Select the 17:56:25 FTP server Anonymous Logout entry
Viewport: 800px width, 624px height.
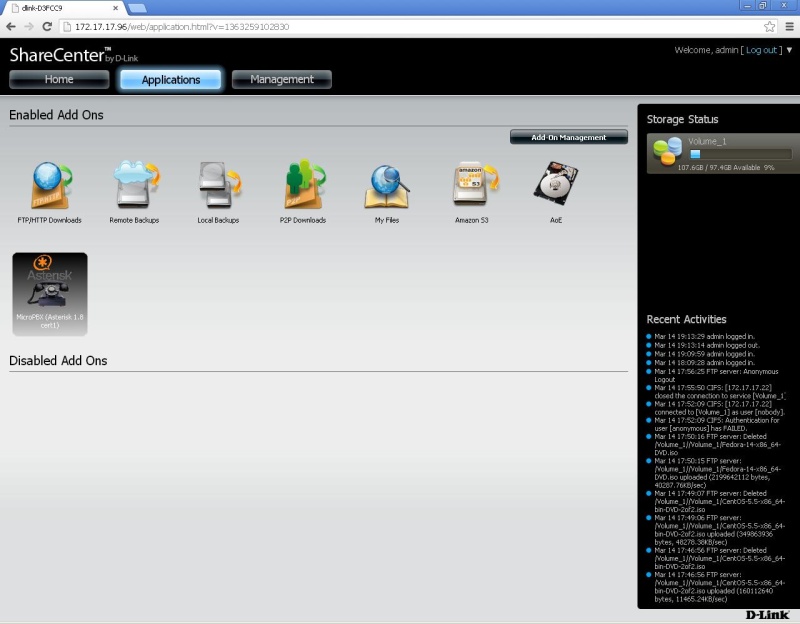click(x=716, y=376)
